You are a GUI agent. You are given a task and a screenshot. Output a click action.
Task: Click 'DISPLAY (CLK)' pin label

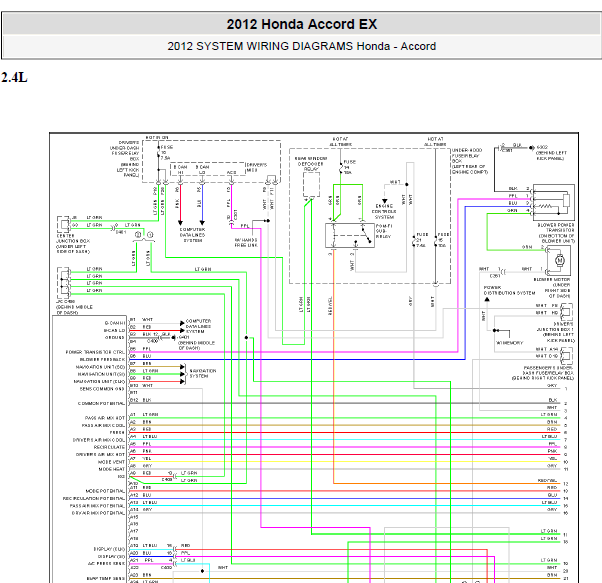[109, 549]
